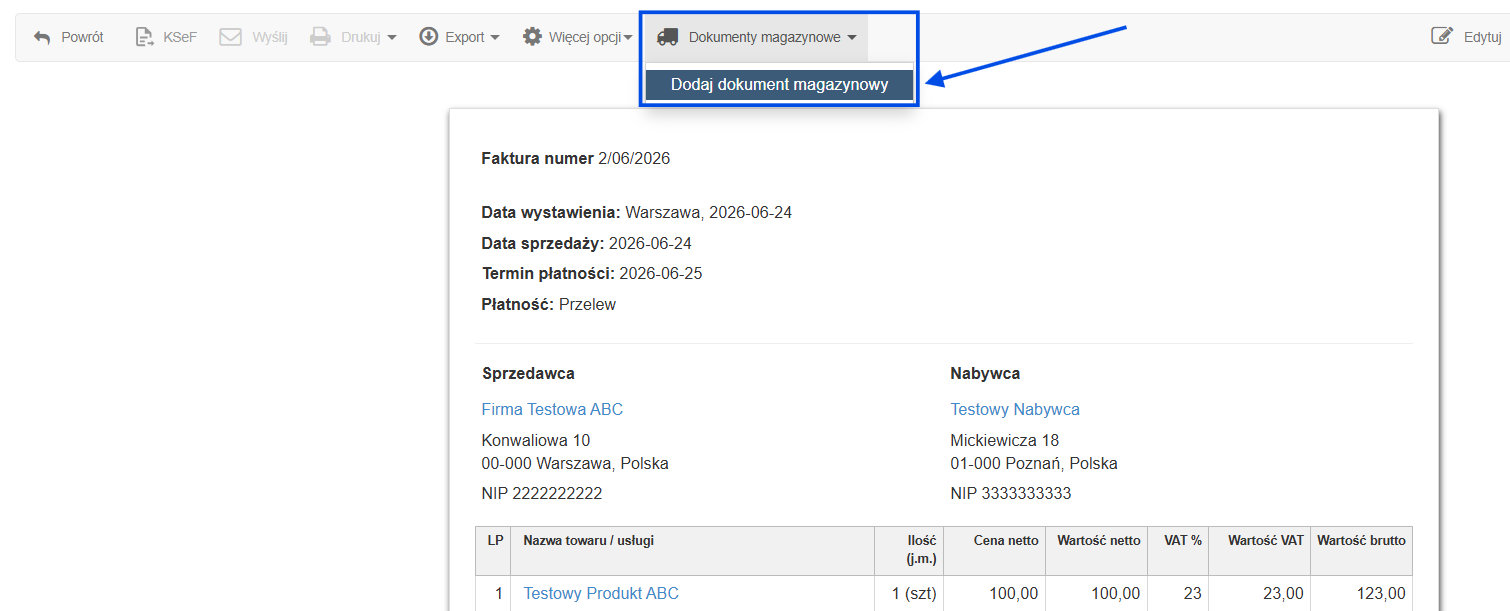This screenshot has width=1510, height=611.
Task: Click the Więcej opcji label
Action: (x=585, y=37)
